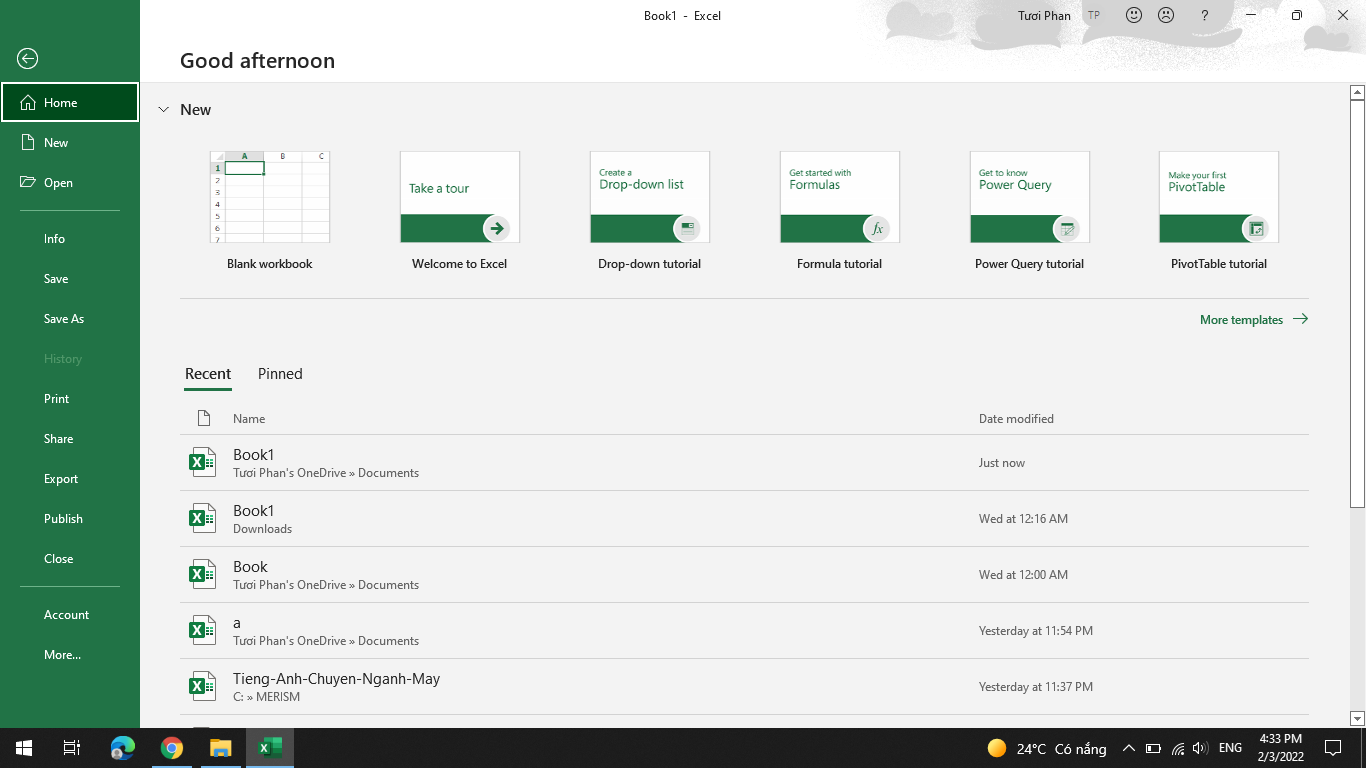This screenshot has height=768, width=1366.
Task: Open Book1 from OneDrive Documents
Action: [x=744, y=462]
